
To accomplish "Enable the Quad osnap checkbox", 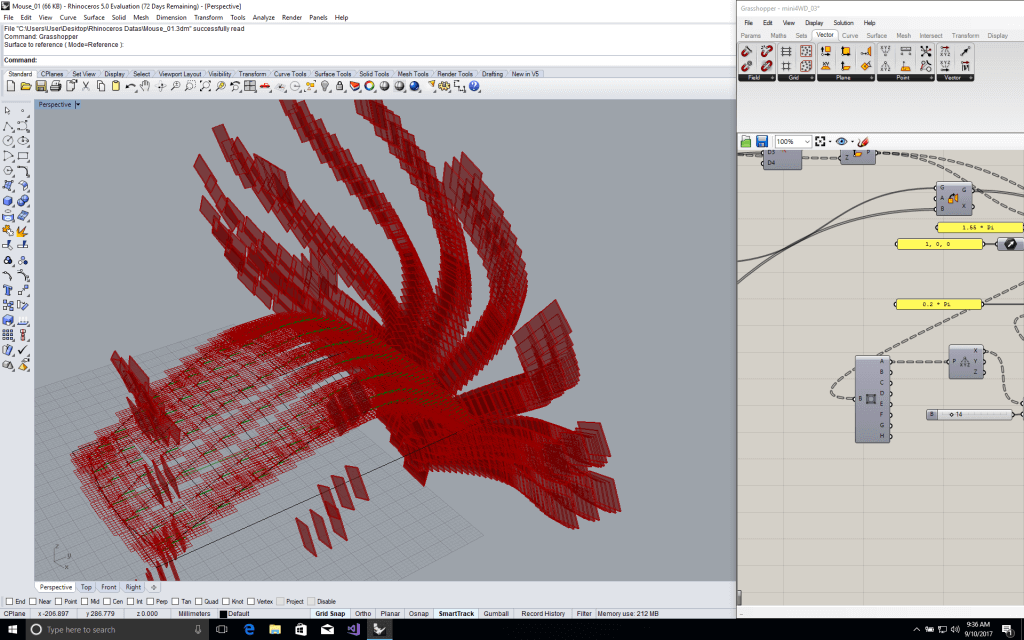I will [x=199, y=601].
